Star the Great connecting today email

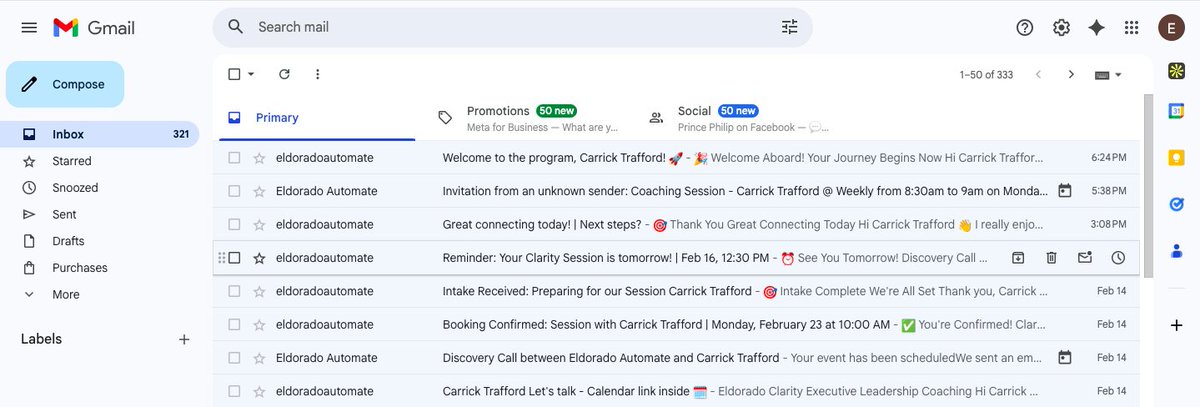pyautogui.click(x=260, y=225)
